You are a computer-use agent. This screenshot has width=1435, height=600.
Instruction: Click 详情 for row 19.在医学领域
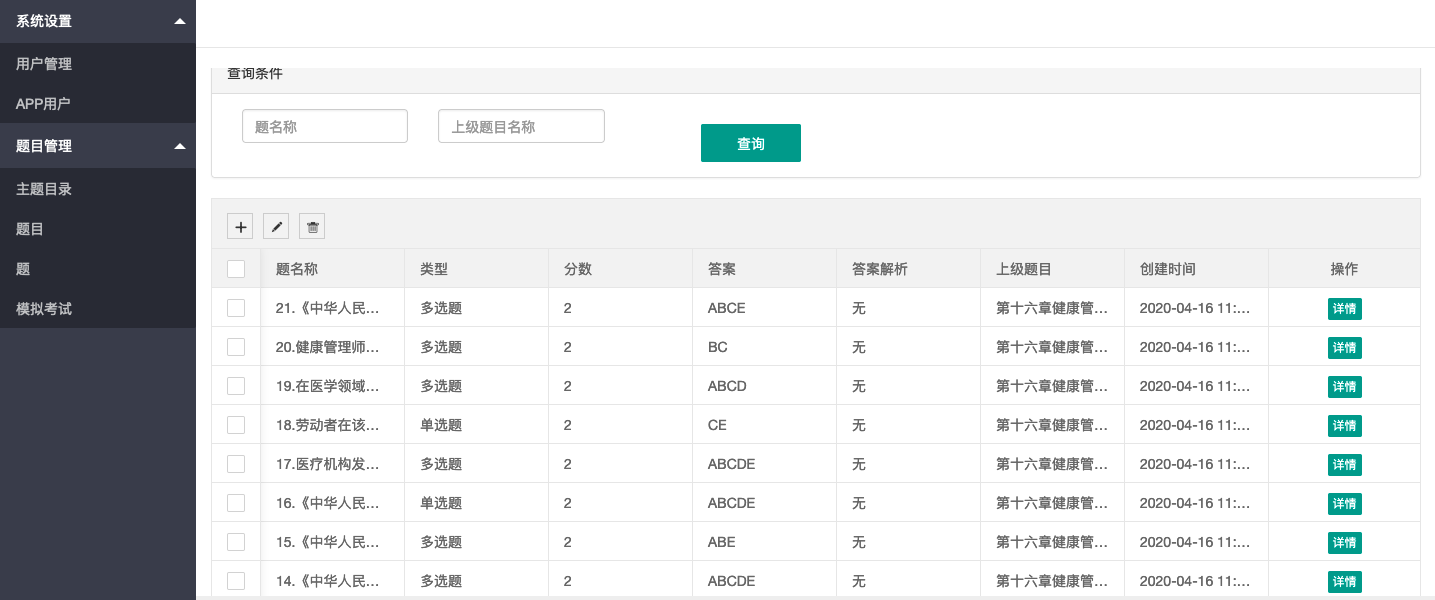1344,386
